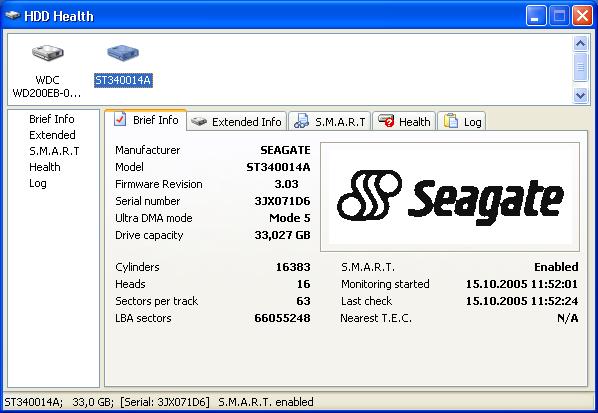Switch to the Extended Info tab
Image resolution: width=598 pixels, height=413 pixels.
pos(237,122)
